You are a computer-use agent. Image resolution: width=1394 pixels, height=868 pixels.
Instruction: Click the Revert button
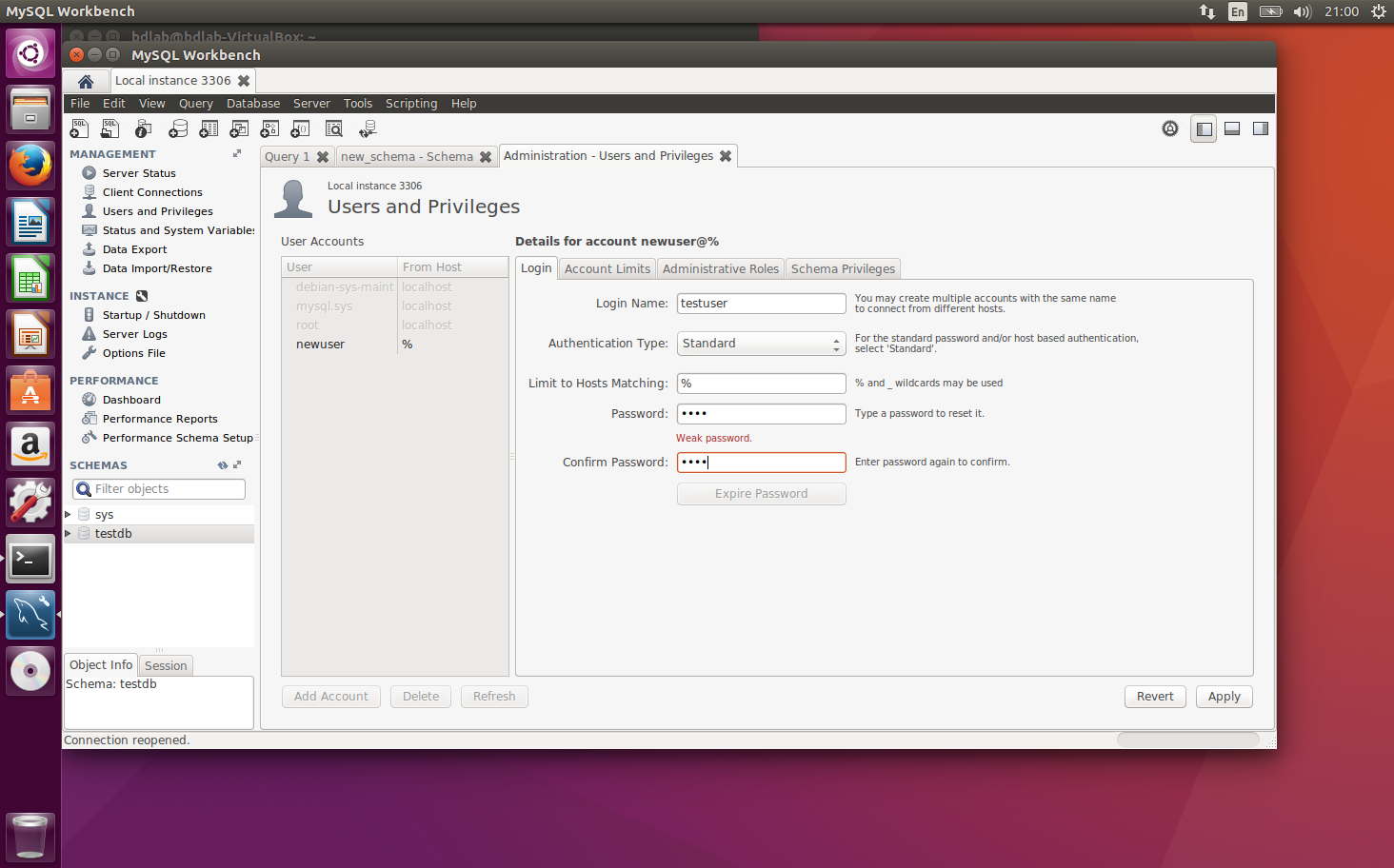pyautogui.click(x=1155, y=697)
